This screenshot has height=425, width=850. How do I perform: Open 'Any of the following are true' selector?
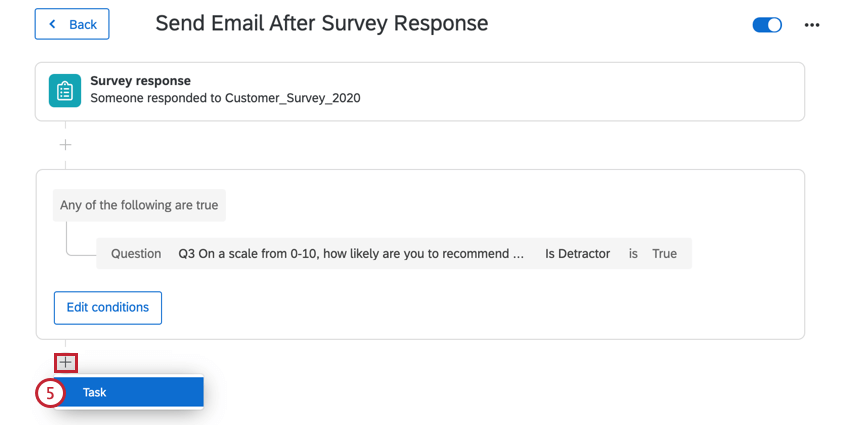pyautogui.click(x=139, y=205)
